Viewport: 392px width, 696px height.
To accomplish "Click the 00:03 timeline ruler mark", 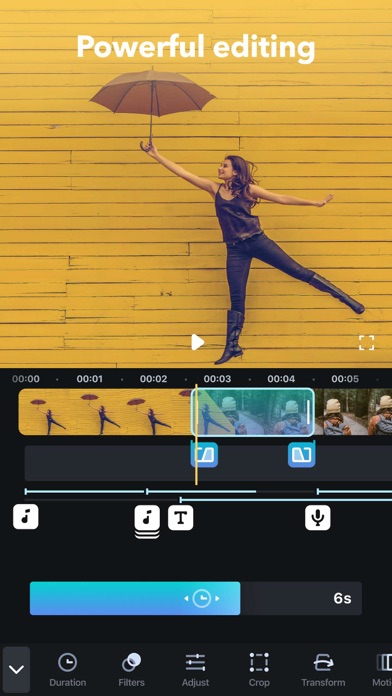I will [217, 379].
